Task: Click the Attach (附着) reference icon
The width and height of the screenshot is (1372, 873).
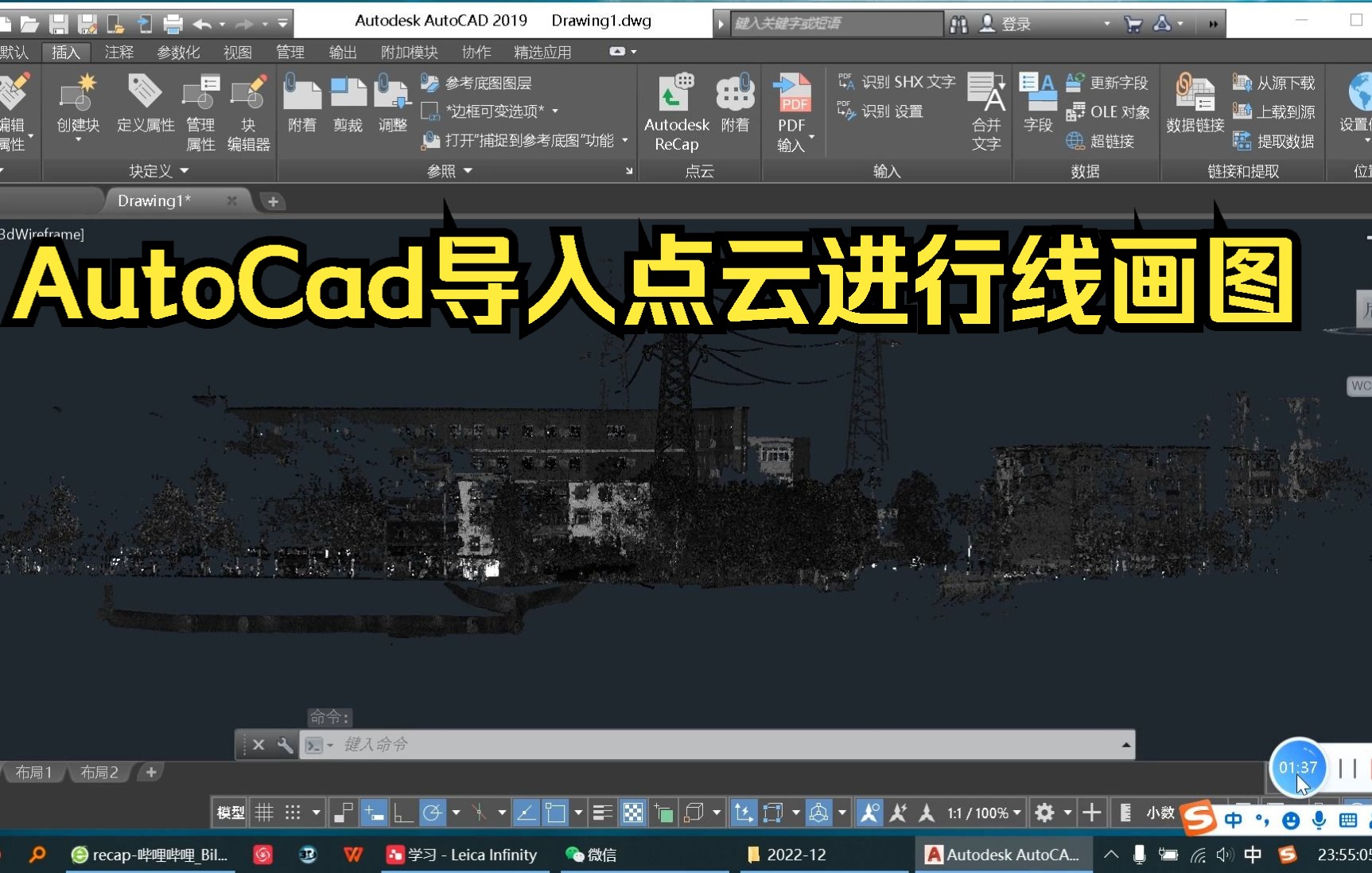Action: (x=302, y=103)
